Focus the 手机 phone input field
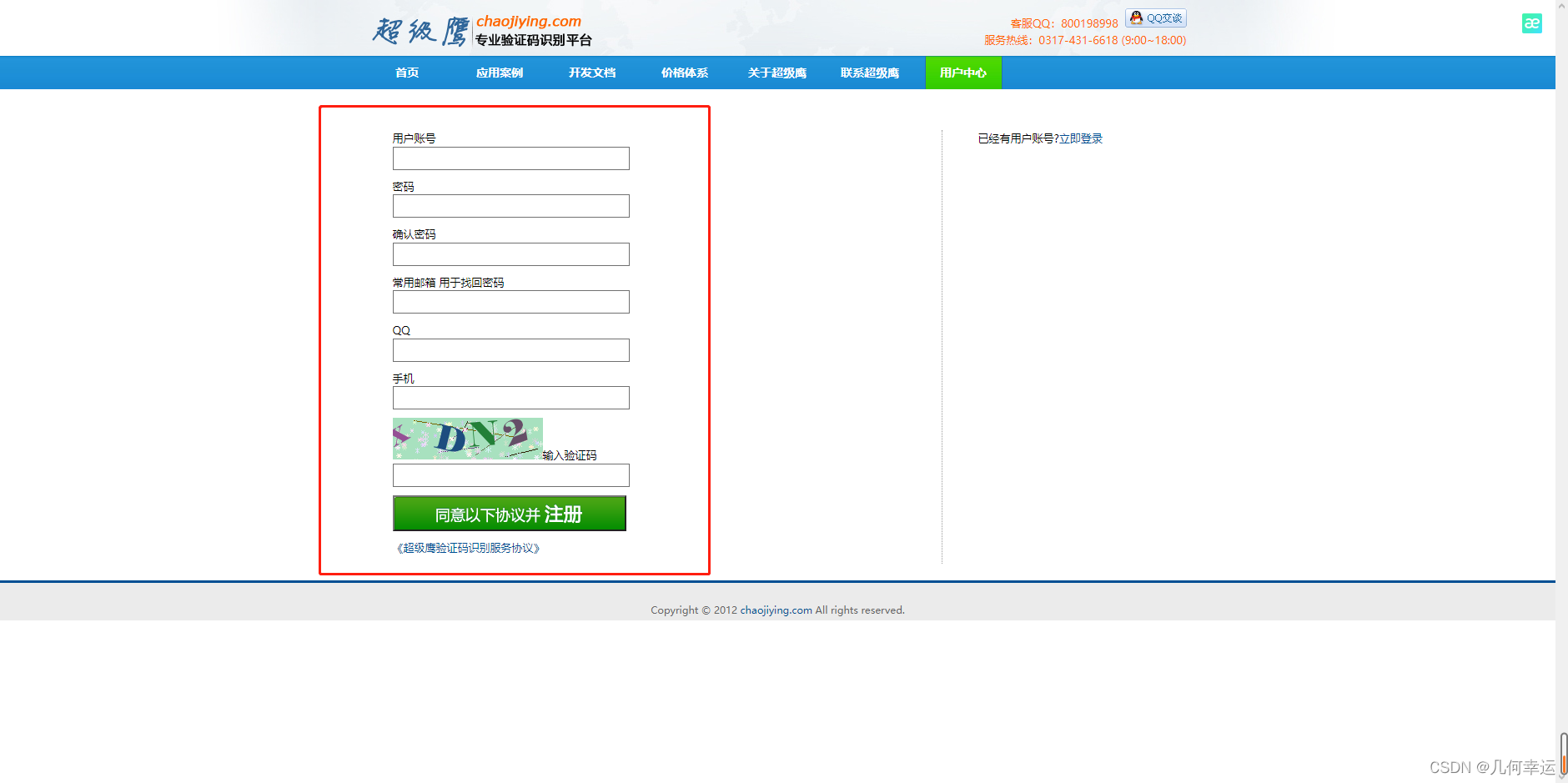The image size is (1568, 783). 511,398
